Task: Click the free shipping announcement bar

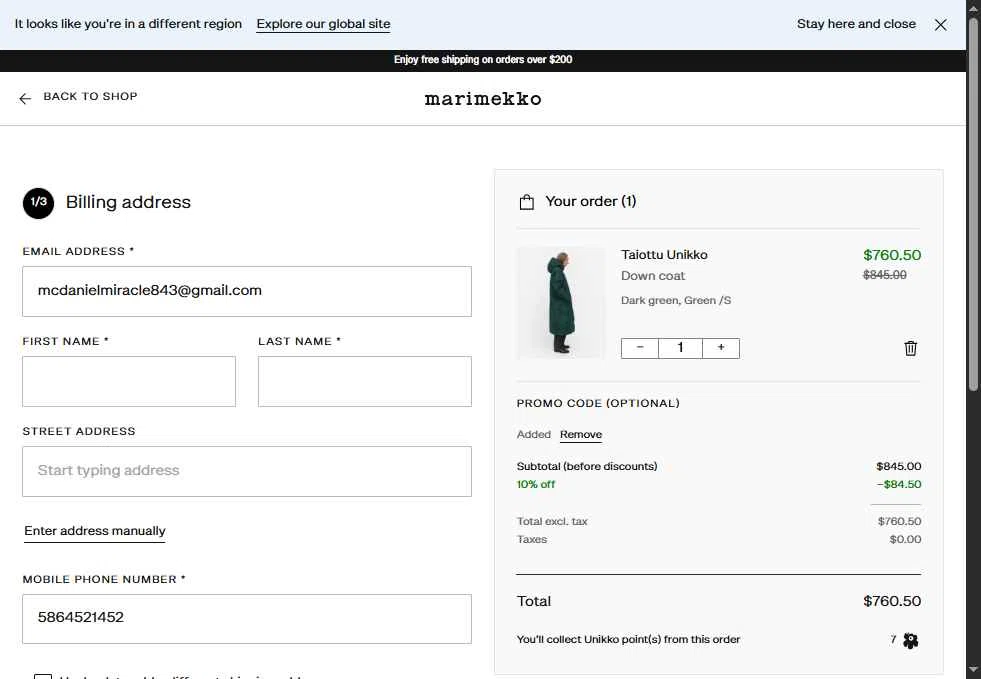Action: click(483, 60)
